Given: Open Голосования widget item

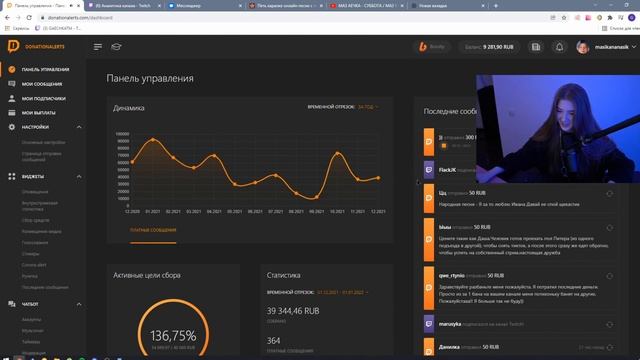Looking at the screenshot, I should click(x=35, y=242).
